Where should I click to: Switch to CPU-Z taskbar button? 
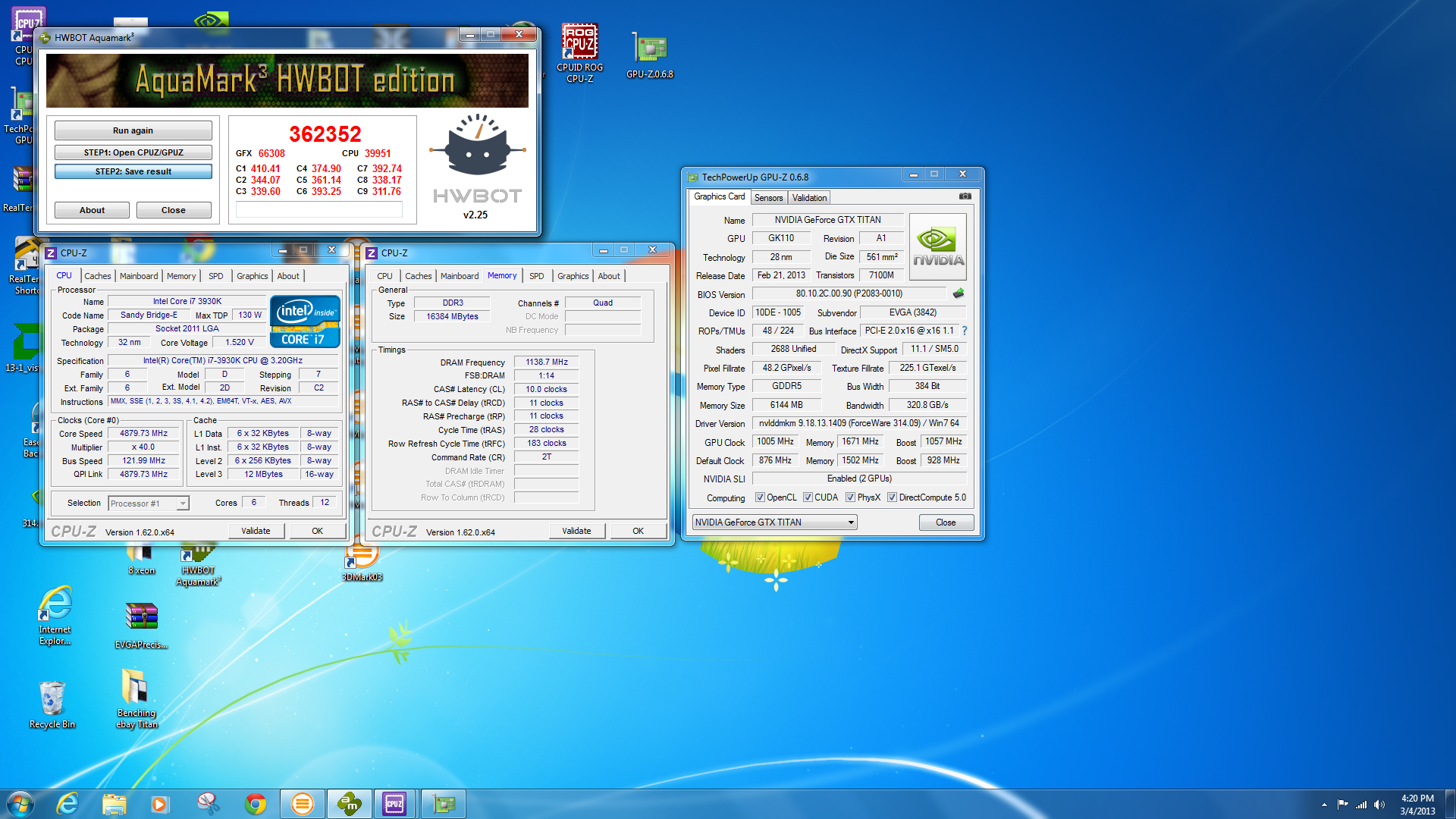click(x=394, y=804)
